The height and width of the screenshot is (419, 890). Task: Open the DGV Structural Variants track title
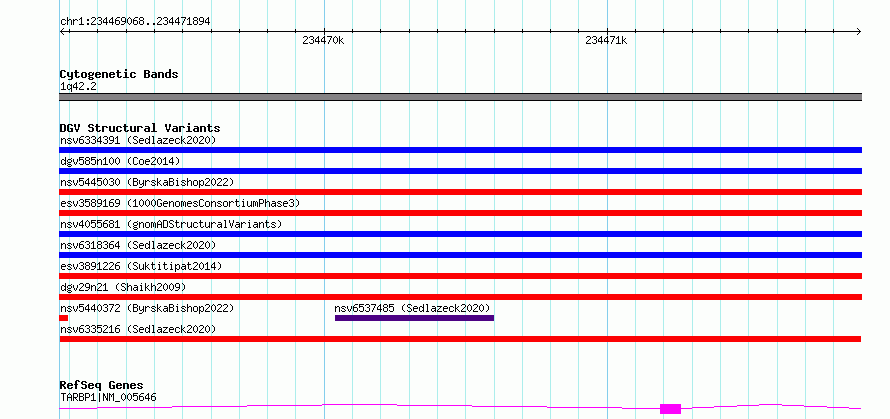pyautogui.click(x=140, y=128)
